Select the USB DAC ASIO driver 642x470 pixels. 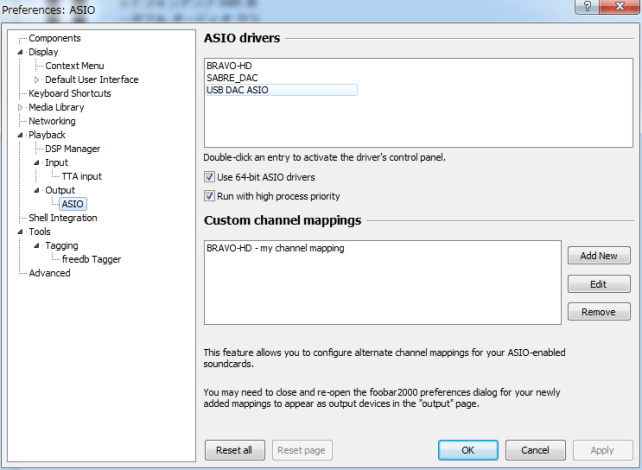pyautogui.click(x=237, y=90)
